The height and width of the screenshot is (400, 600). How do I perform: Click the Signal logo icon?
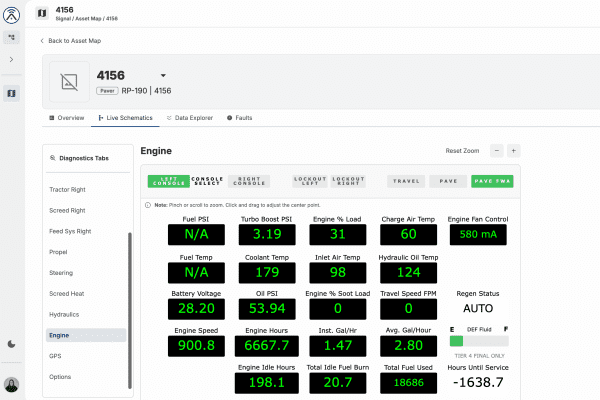pos(12,13)
